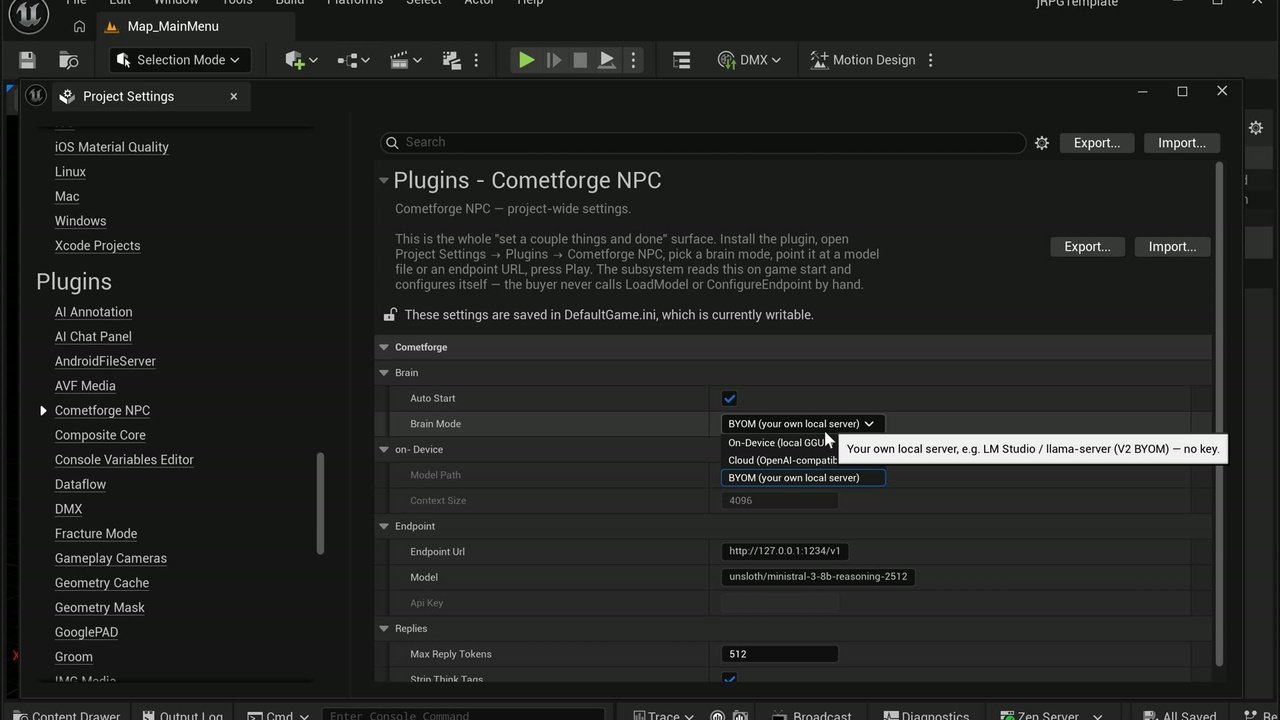Open the DMX toolbar dropdown
The image size is (1280, 720).
(749, 60)
